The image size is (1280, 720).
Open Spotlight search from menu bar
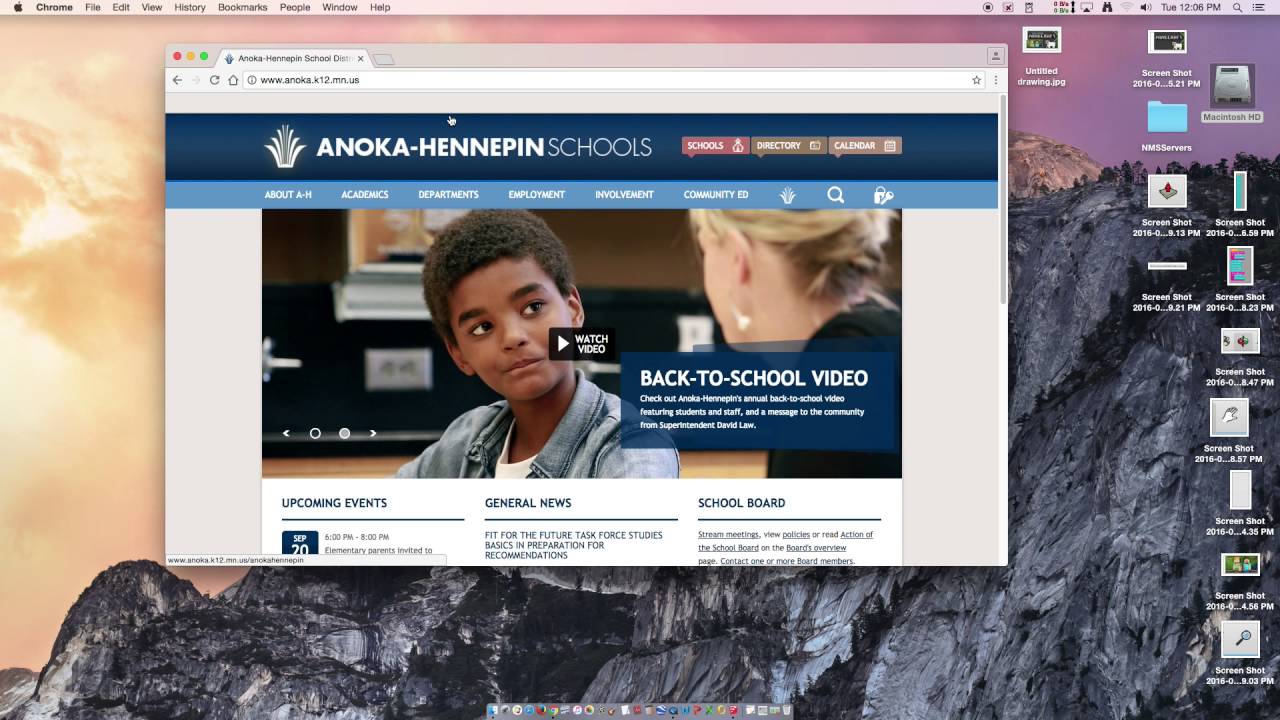click(x=1237, y=7)
